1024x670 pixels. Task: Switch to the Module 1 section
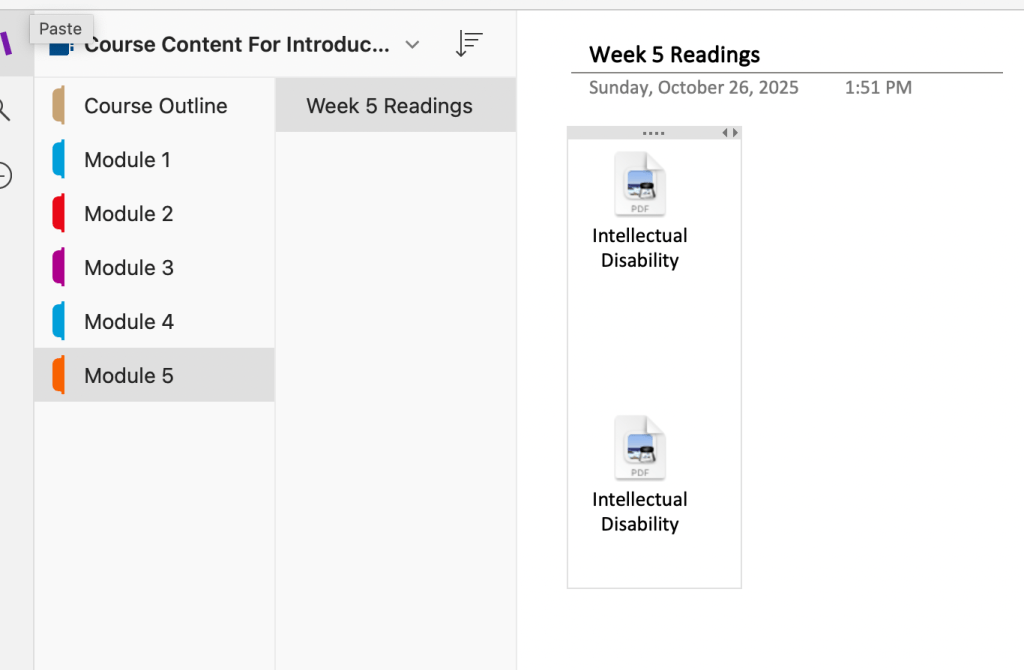(127, 160)
